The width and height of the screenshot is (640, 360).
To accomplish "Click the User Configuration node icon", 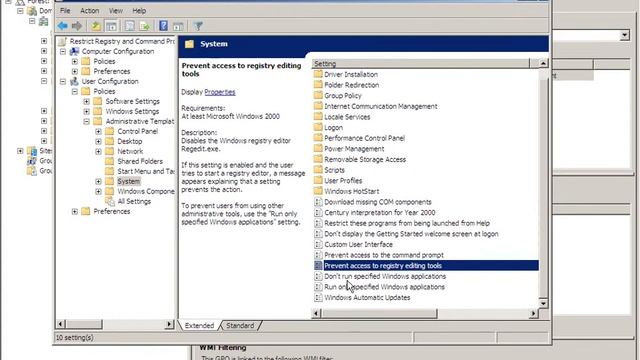I will coord(74,81).
